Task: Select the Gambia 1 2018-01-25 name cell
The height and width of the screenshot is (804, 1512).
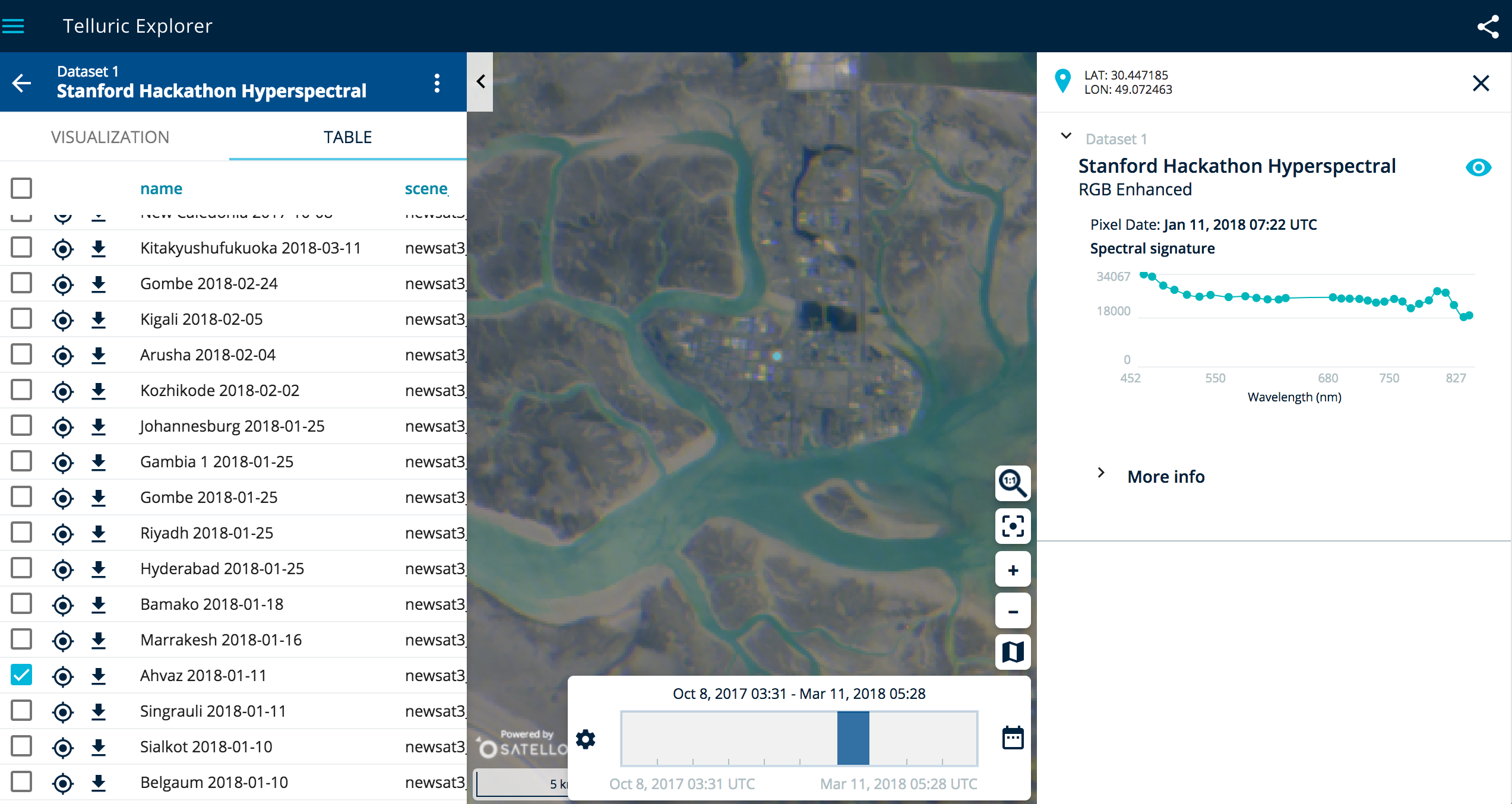Action: [217, 461]
